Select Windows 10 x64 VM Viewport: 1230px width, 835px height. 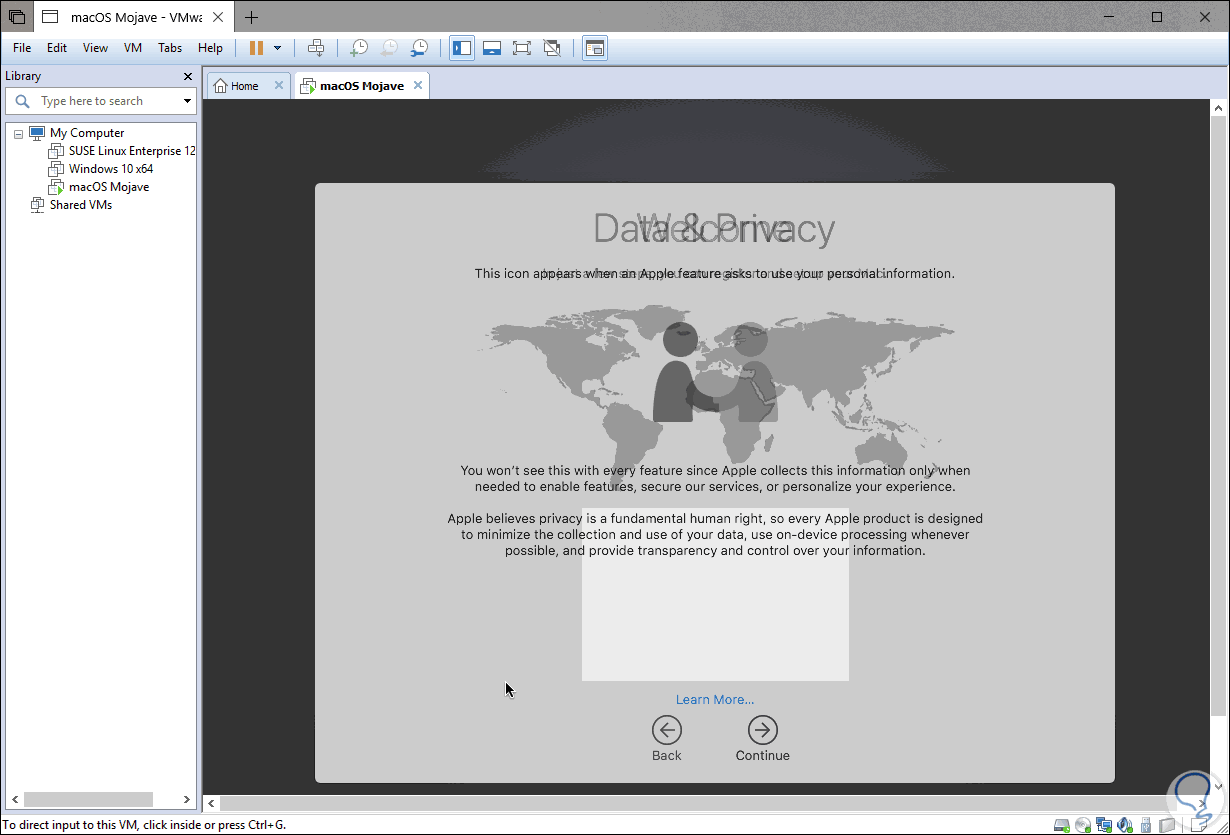(x=110, y=169)
